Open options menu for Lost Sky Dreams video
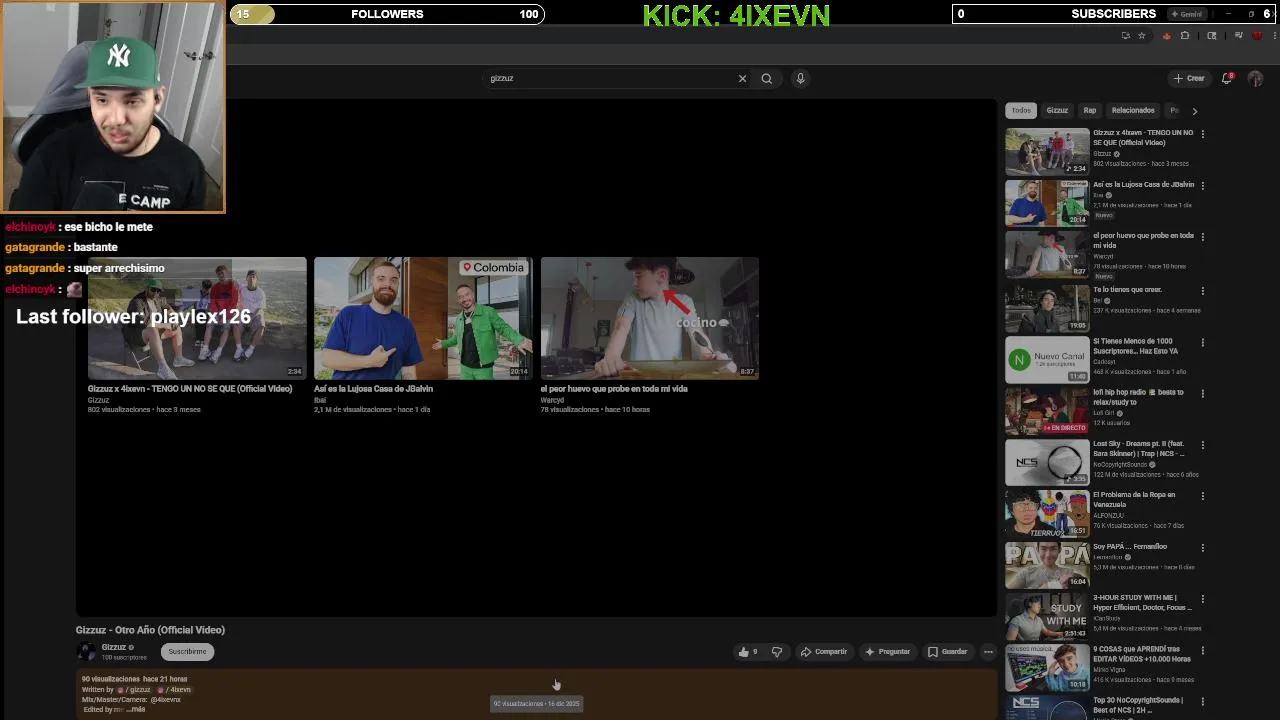Screen dimensions: 1280x720 (1202, 444)
